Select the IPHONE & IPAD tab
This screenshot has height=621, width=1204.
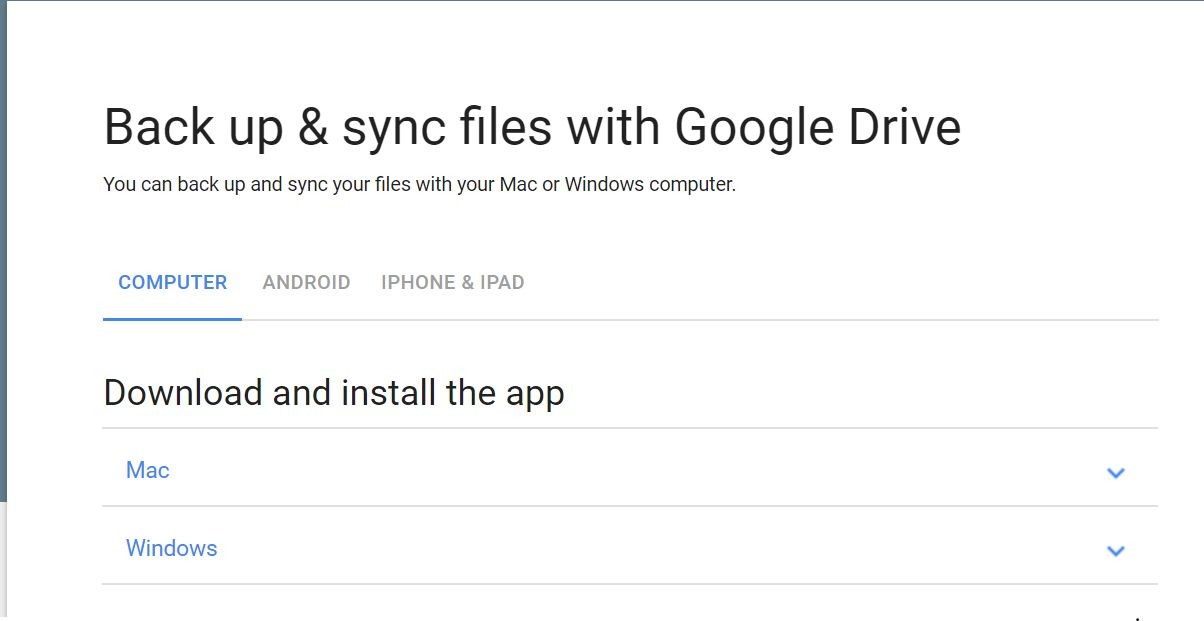(453, 283)
